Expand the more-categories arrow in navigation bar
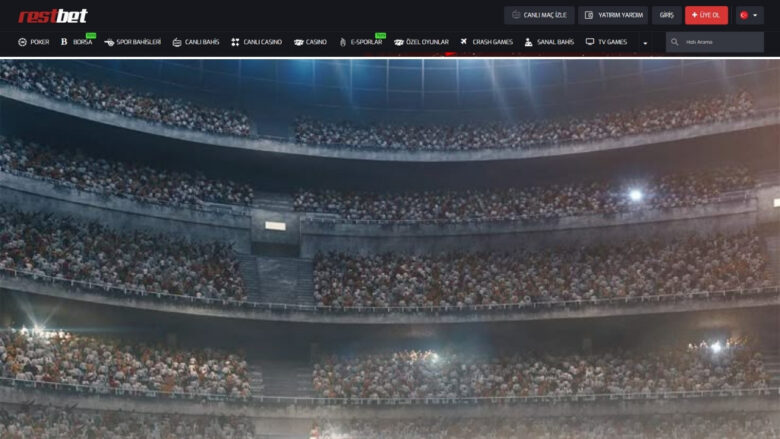 pyautogui.click(x=645, y=43)
